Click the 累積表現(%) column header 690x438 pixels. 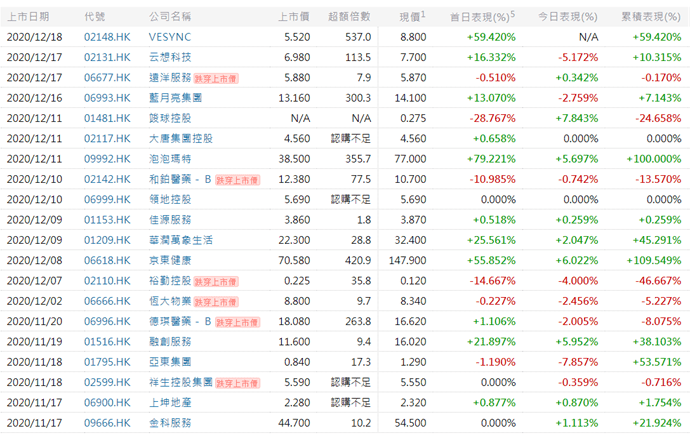(651, 17)
